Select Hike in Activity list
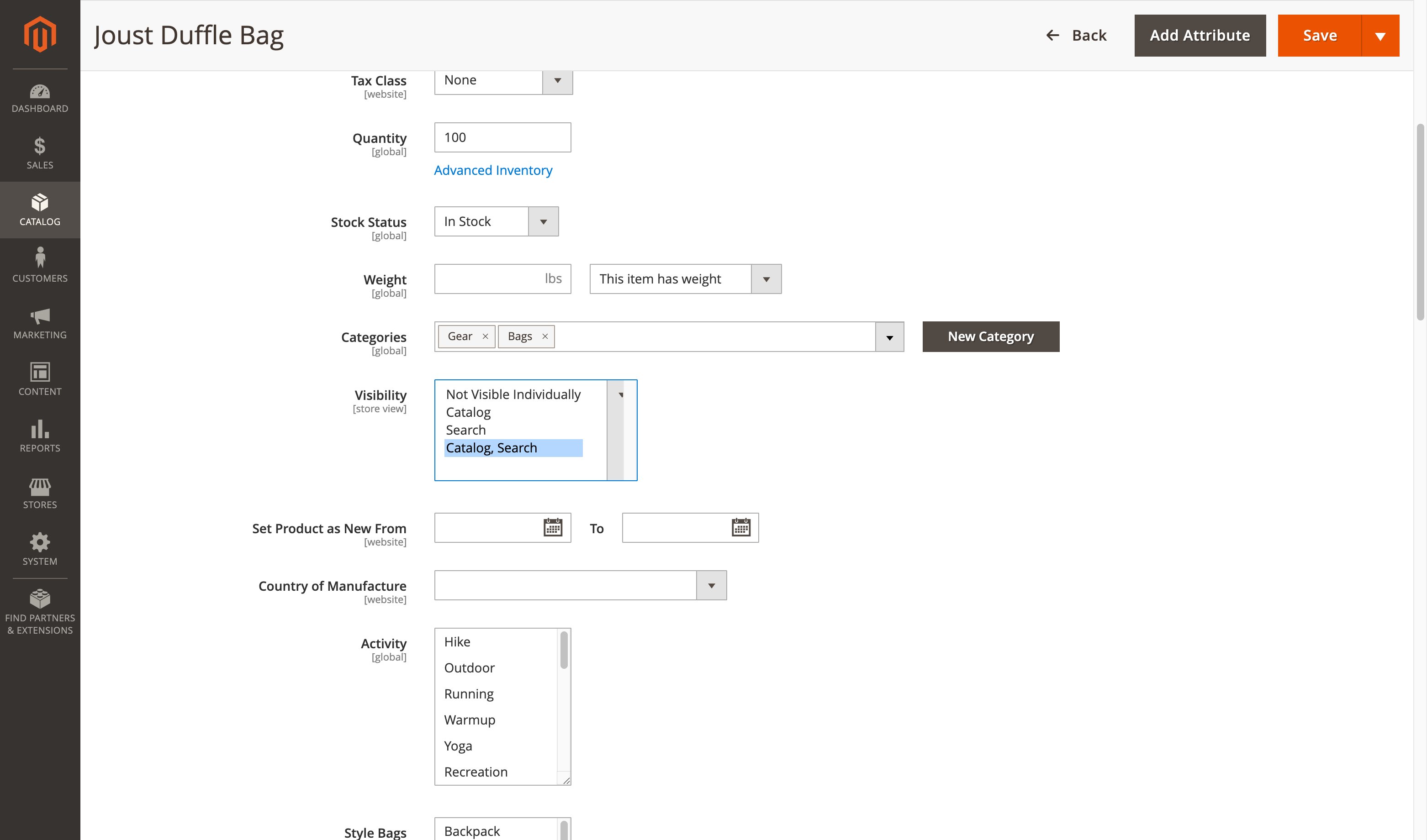This screenshot has width=1427, height=840. click(x=496, y=642)
